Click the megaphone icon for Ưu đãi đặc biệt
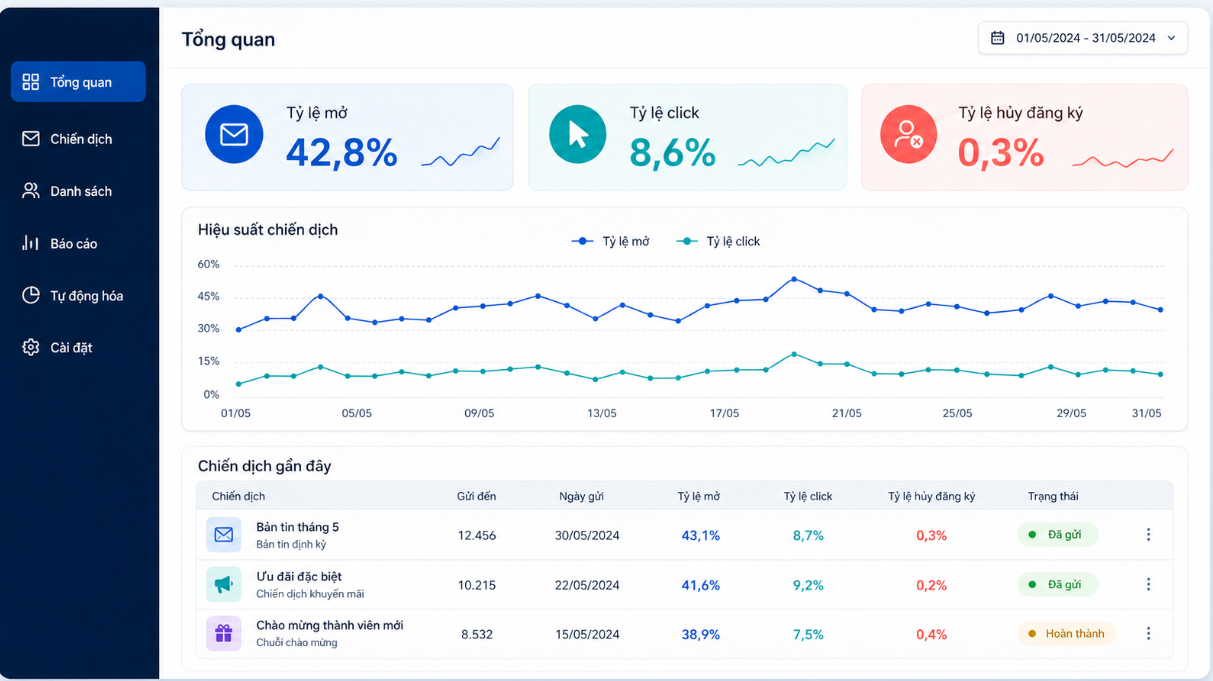Viewport: 1213px width, 681px height. click(224, 584)
